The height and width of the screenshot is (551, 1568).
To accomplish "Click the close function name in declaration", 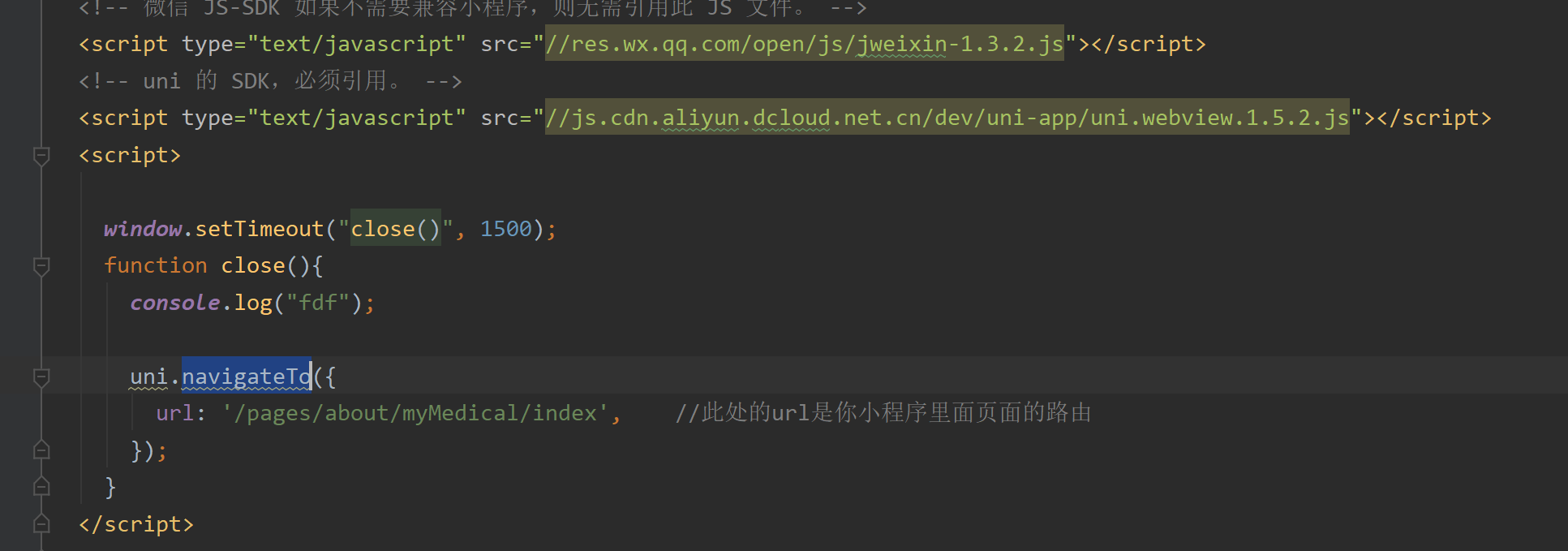I will point(253,265).
